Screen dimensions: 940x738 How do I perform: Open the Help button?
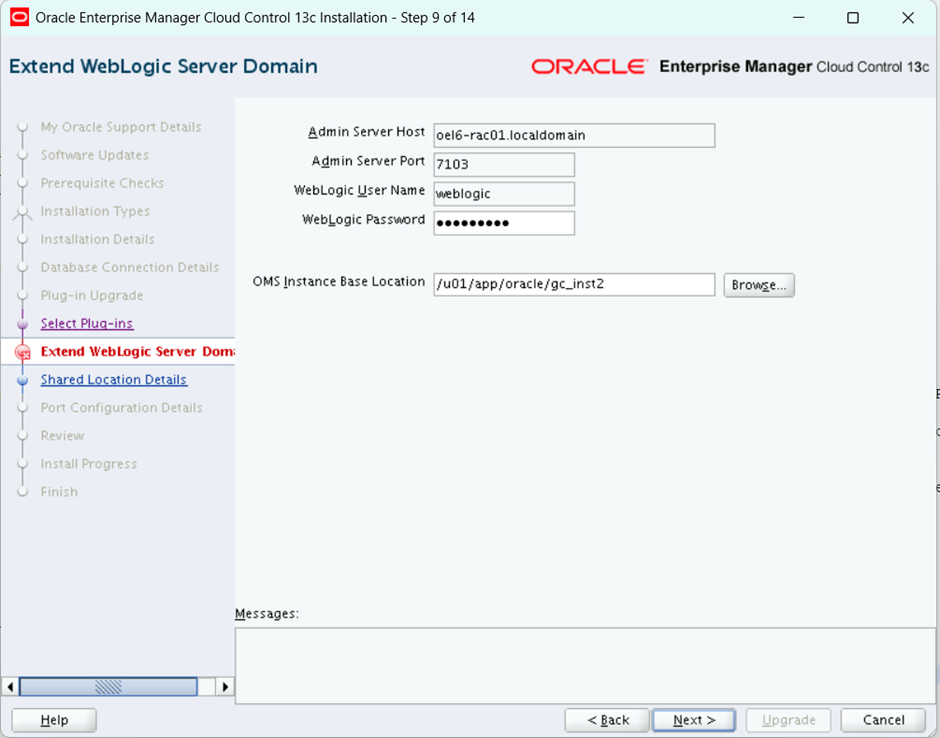54,720
